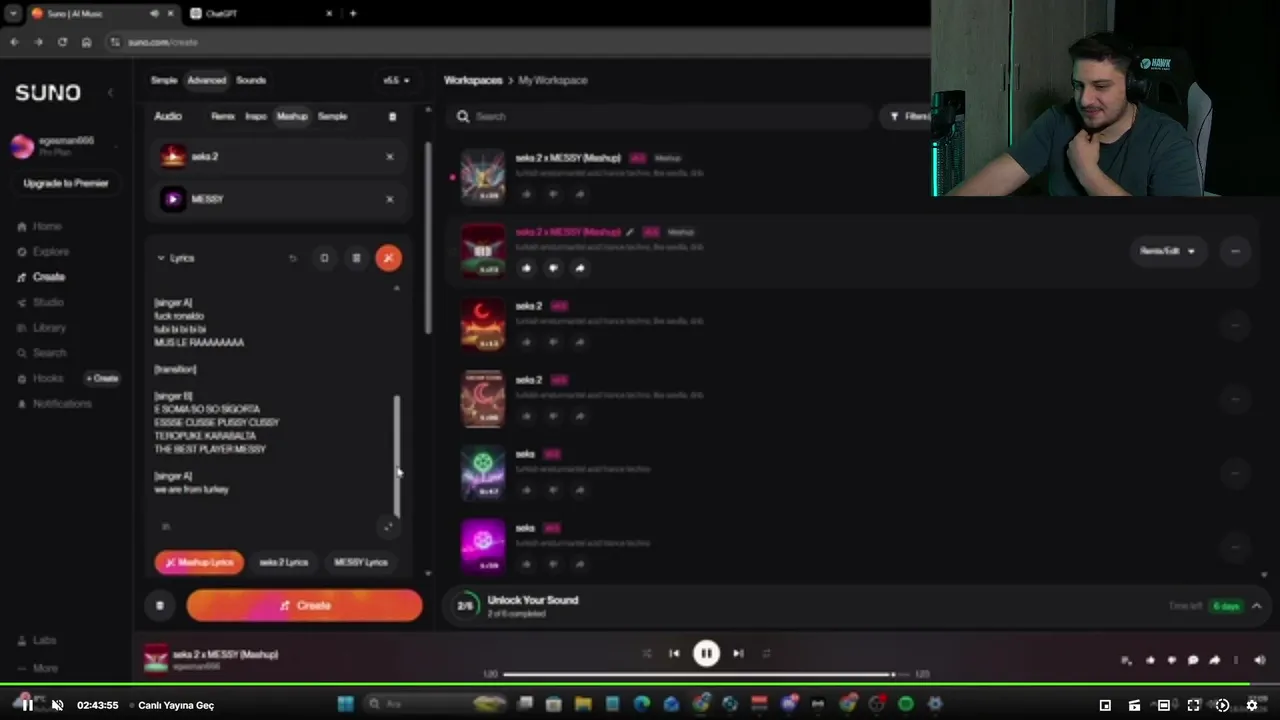Like the currently playing seka 2 x MESSY mashup
This screenshot has height=720, width=1280.
[x=526, y=268]
